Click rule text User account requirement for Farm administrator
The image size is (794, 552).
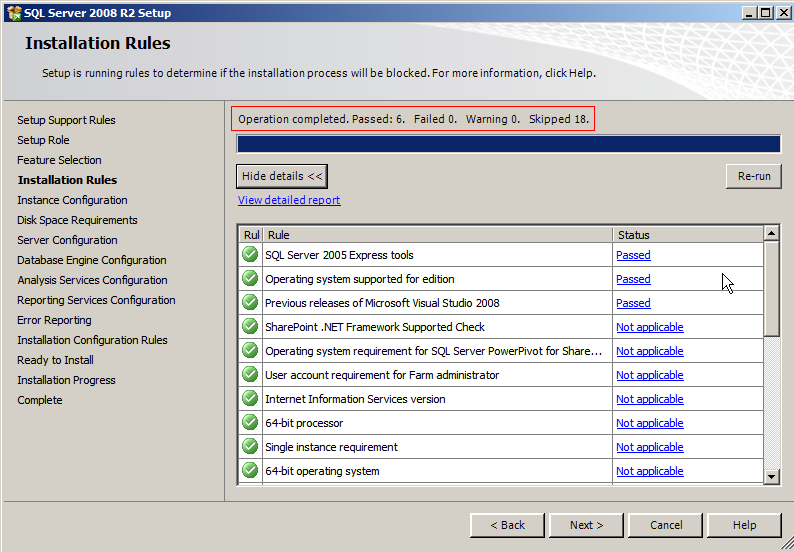click(x=382, y=375)
